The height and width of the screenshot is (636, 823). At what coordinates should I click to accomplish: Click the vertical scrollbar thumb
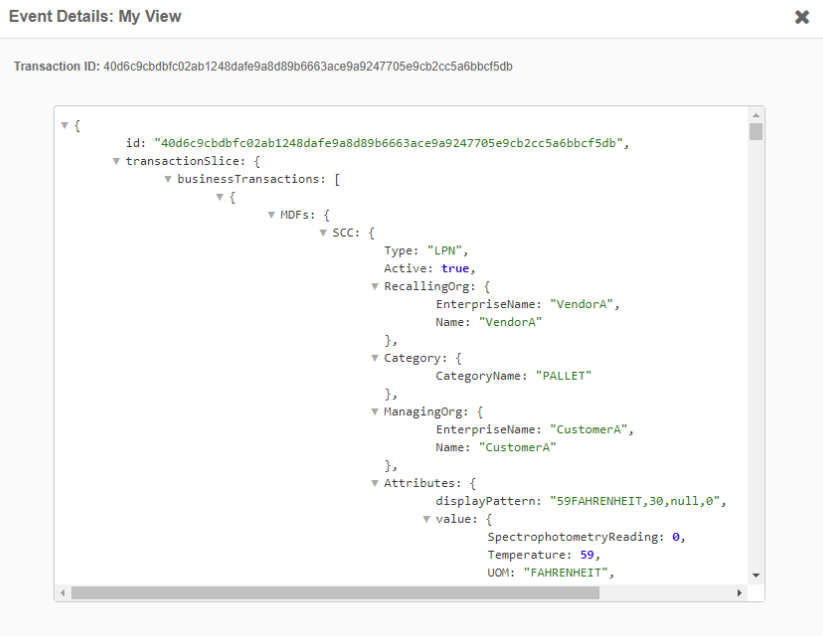(756, 132)
